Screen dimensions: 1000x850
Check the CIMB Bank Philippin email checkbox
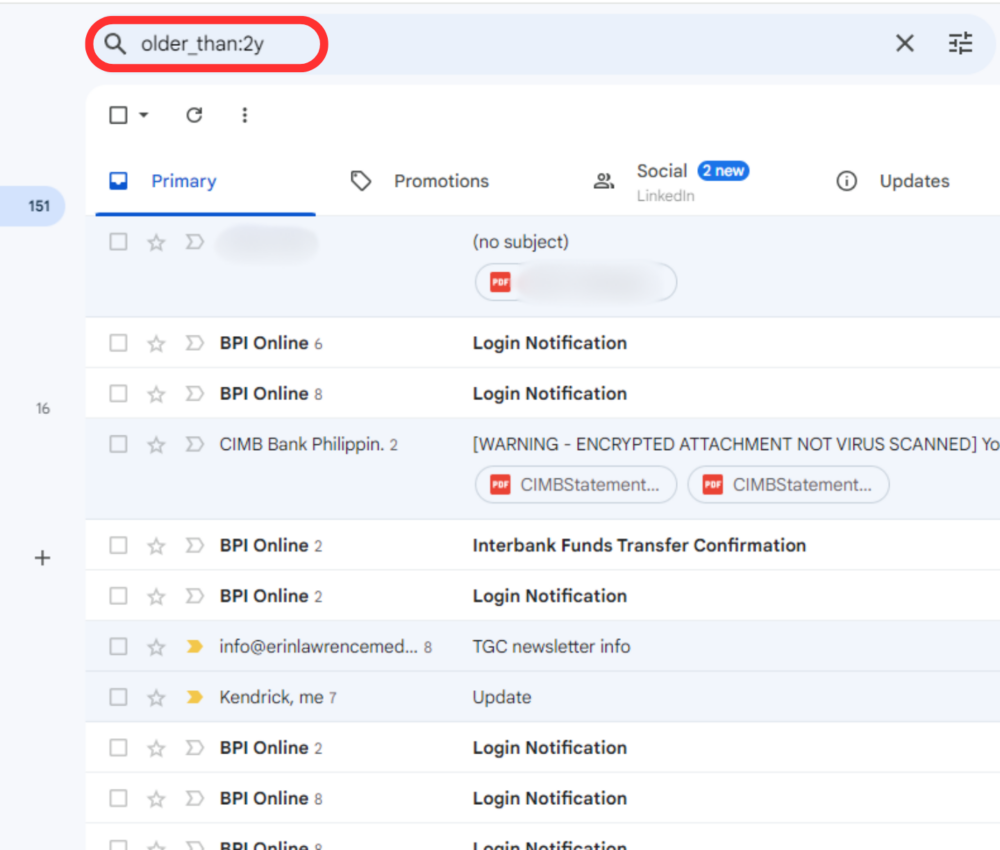click(x=118, y=444)
